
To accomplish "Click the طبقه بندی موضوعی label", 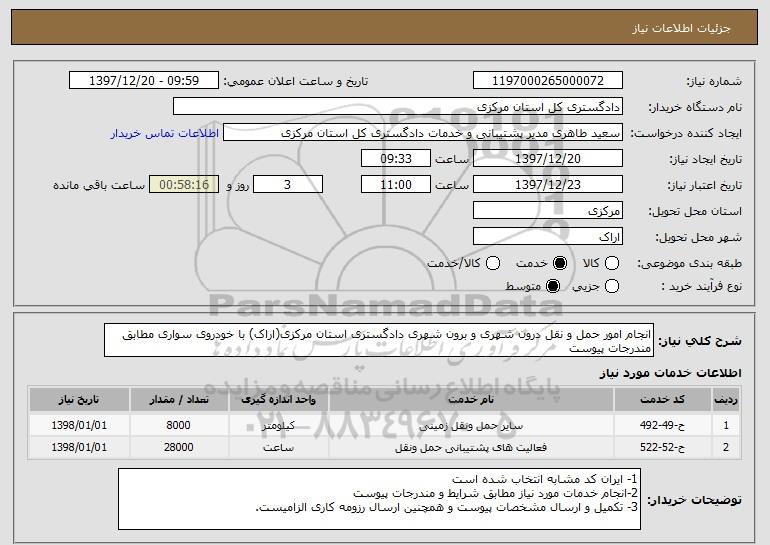I will pos(689,264).
